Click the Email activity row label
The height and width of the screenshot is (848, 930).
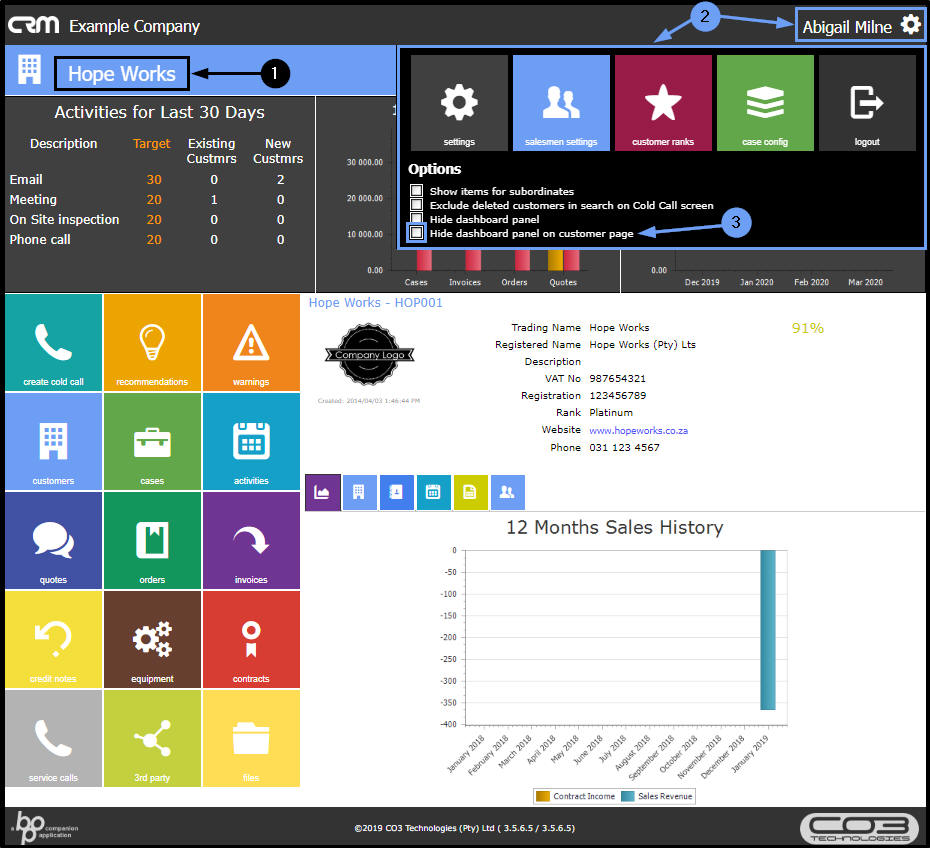[x=26, y=179]
